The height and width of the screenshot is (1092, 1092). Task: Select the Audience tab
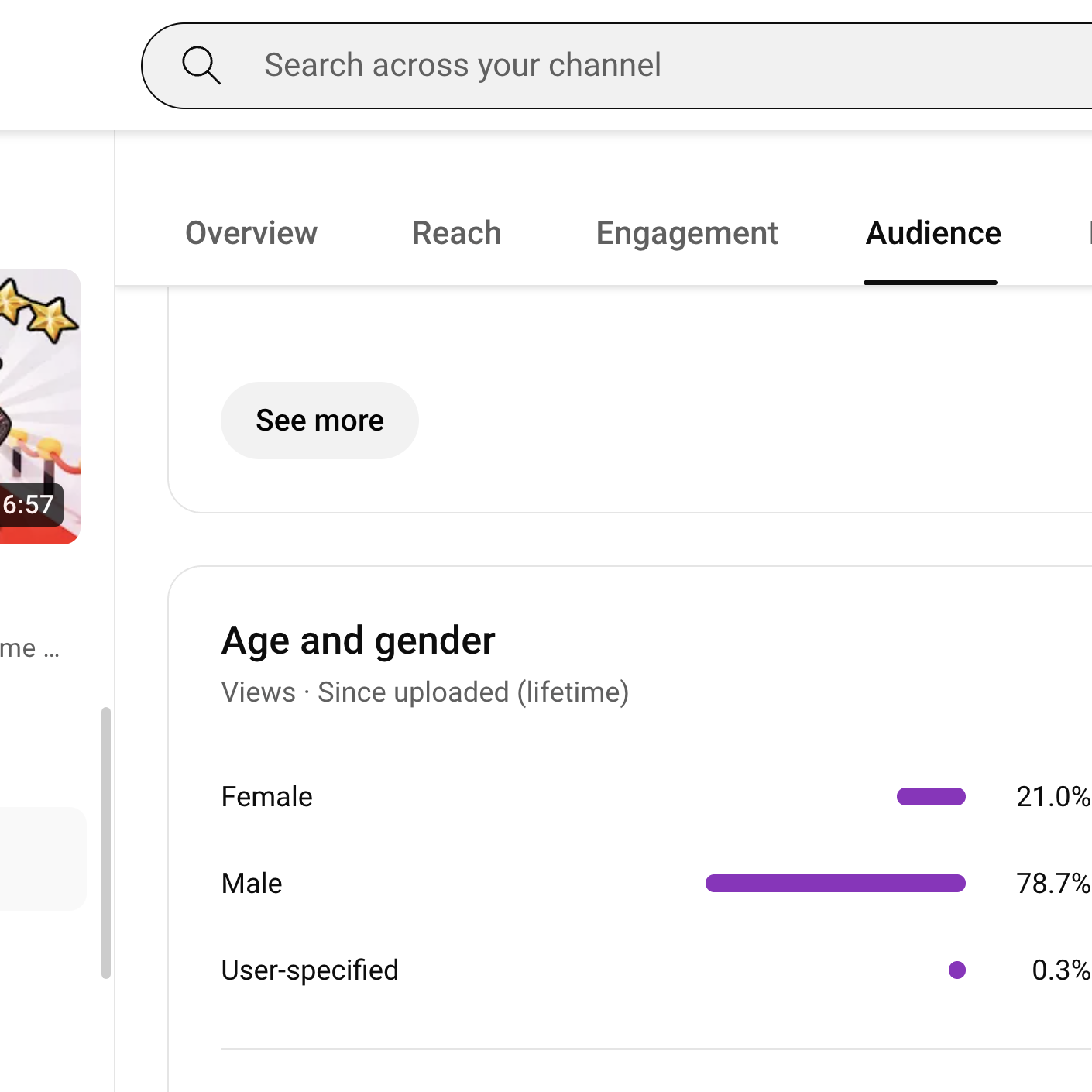932,233
